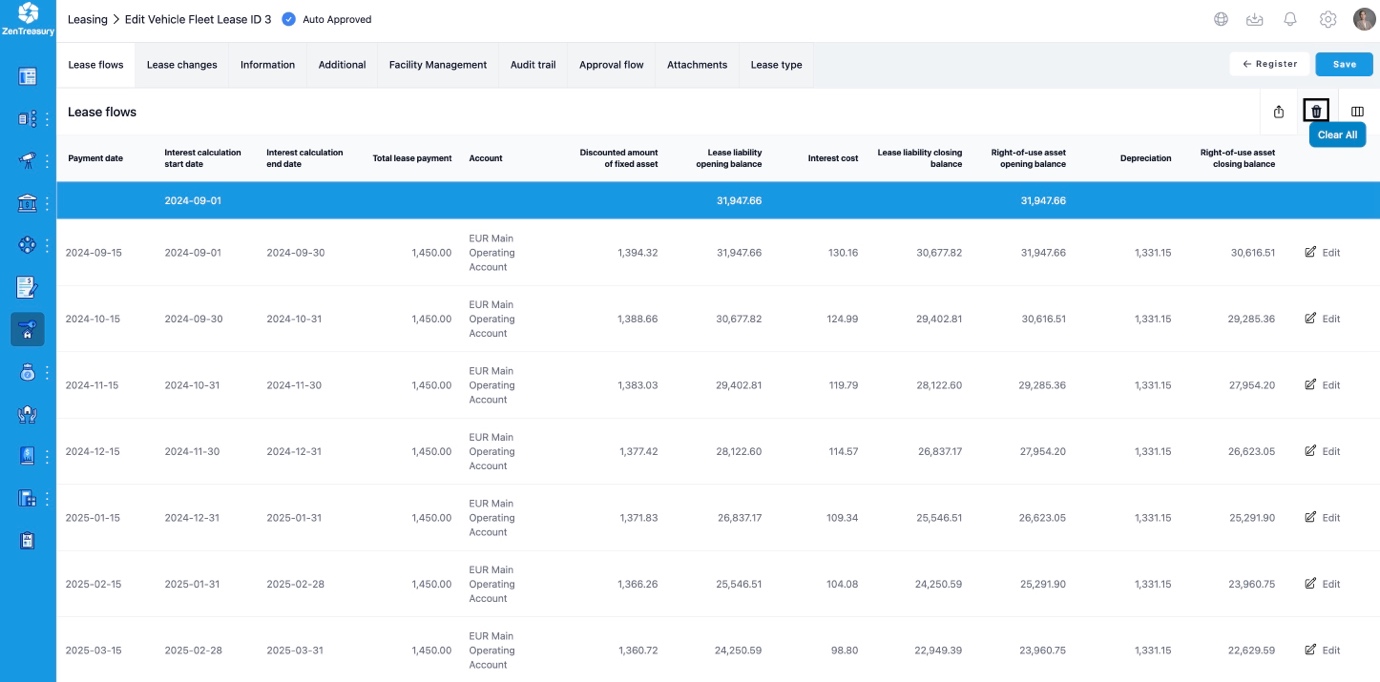The height and width of the screenshot is (682, 1380).
Task: Open the Additional tab
Action: (342, 65)
